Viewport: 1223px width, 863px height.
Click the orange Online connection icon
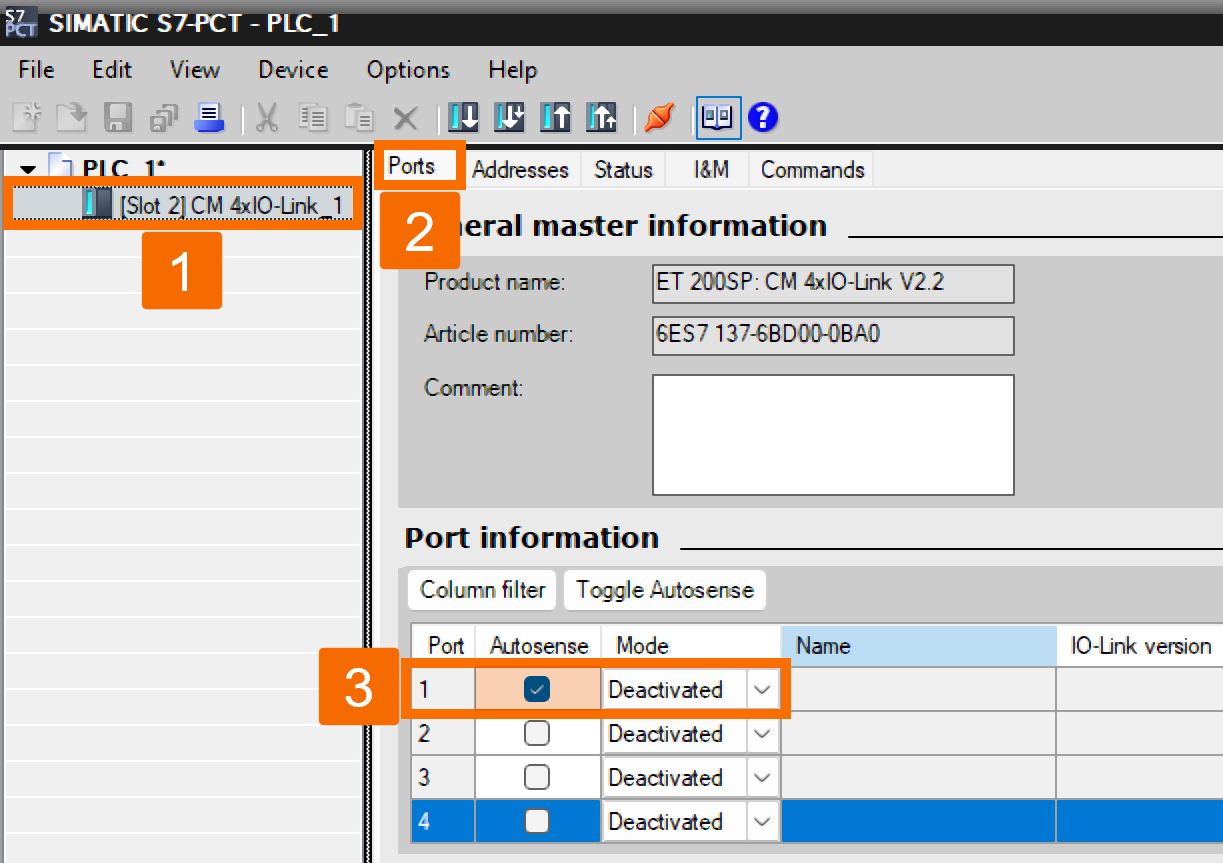659,118
